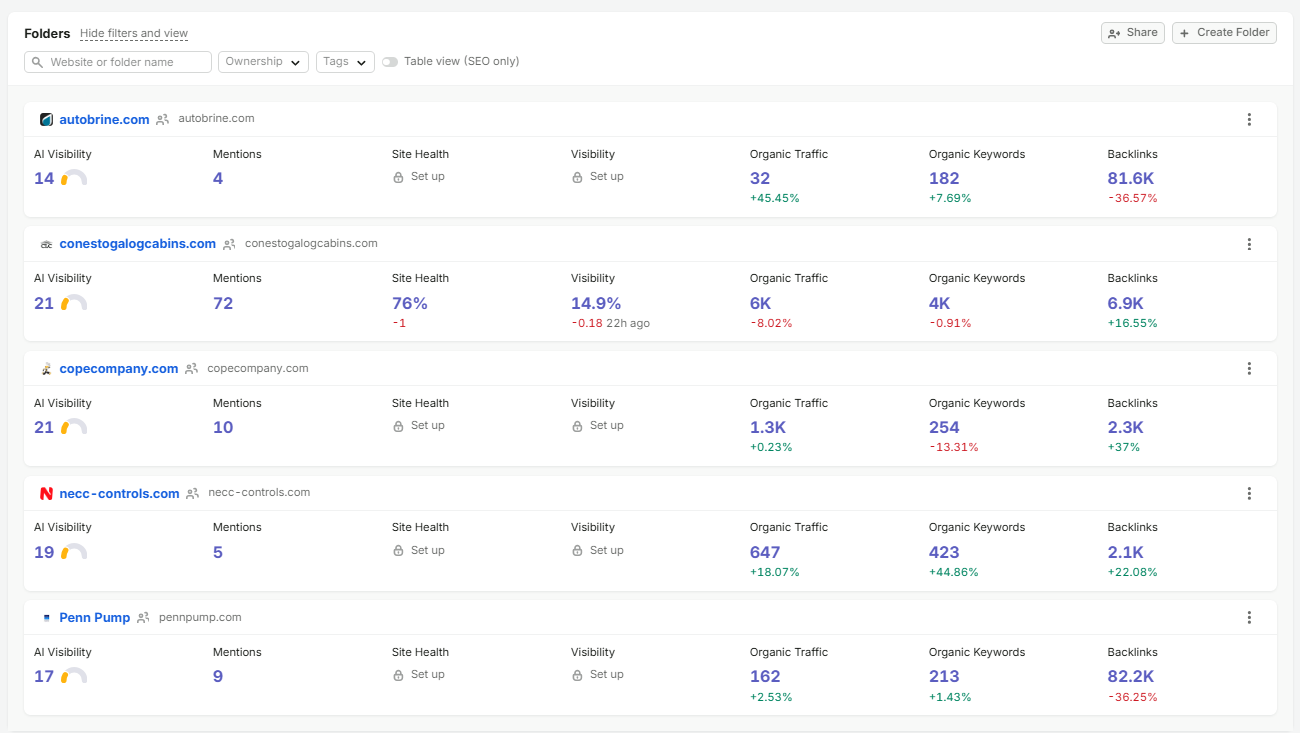Click the Penn Pump favicon
Viewport: 1300px width, 733px height.
point(46,618)
